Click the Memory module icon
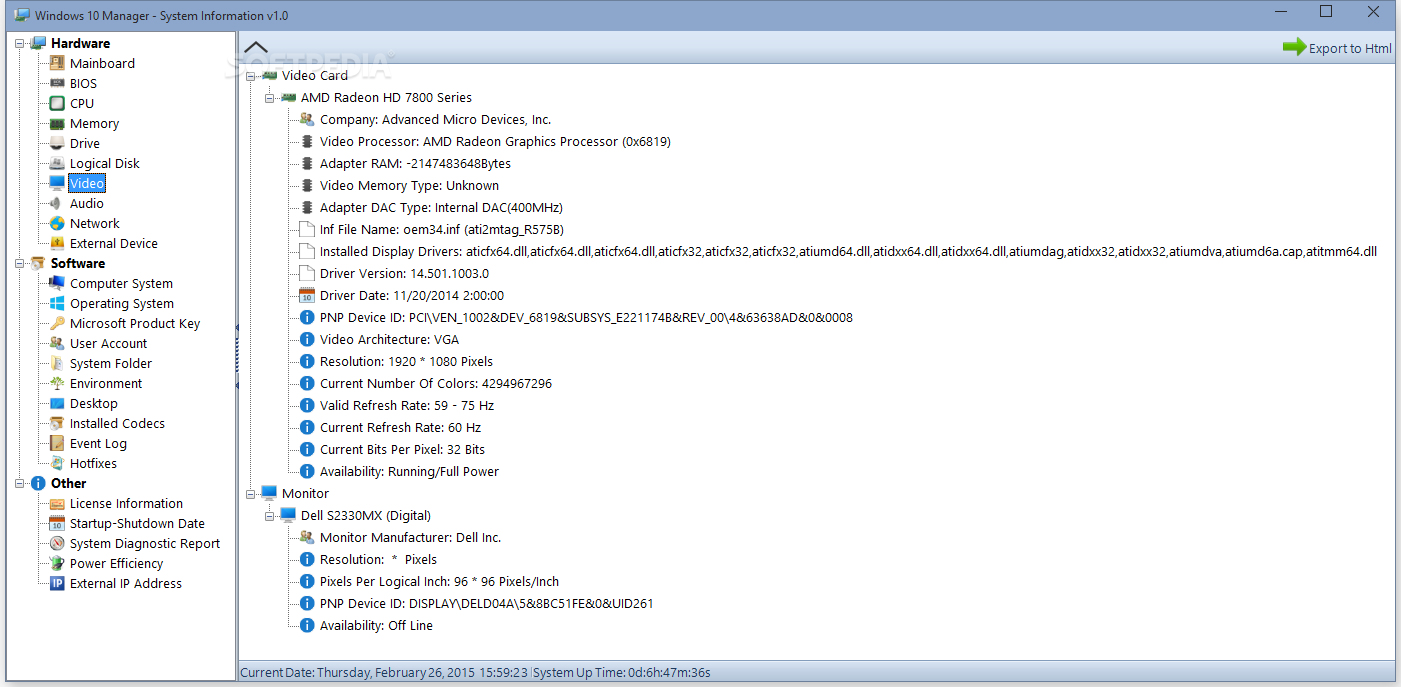 pos(57,123)
